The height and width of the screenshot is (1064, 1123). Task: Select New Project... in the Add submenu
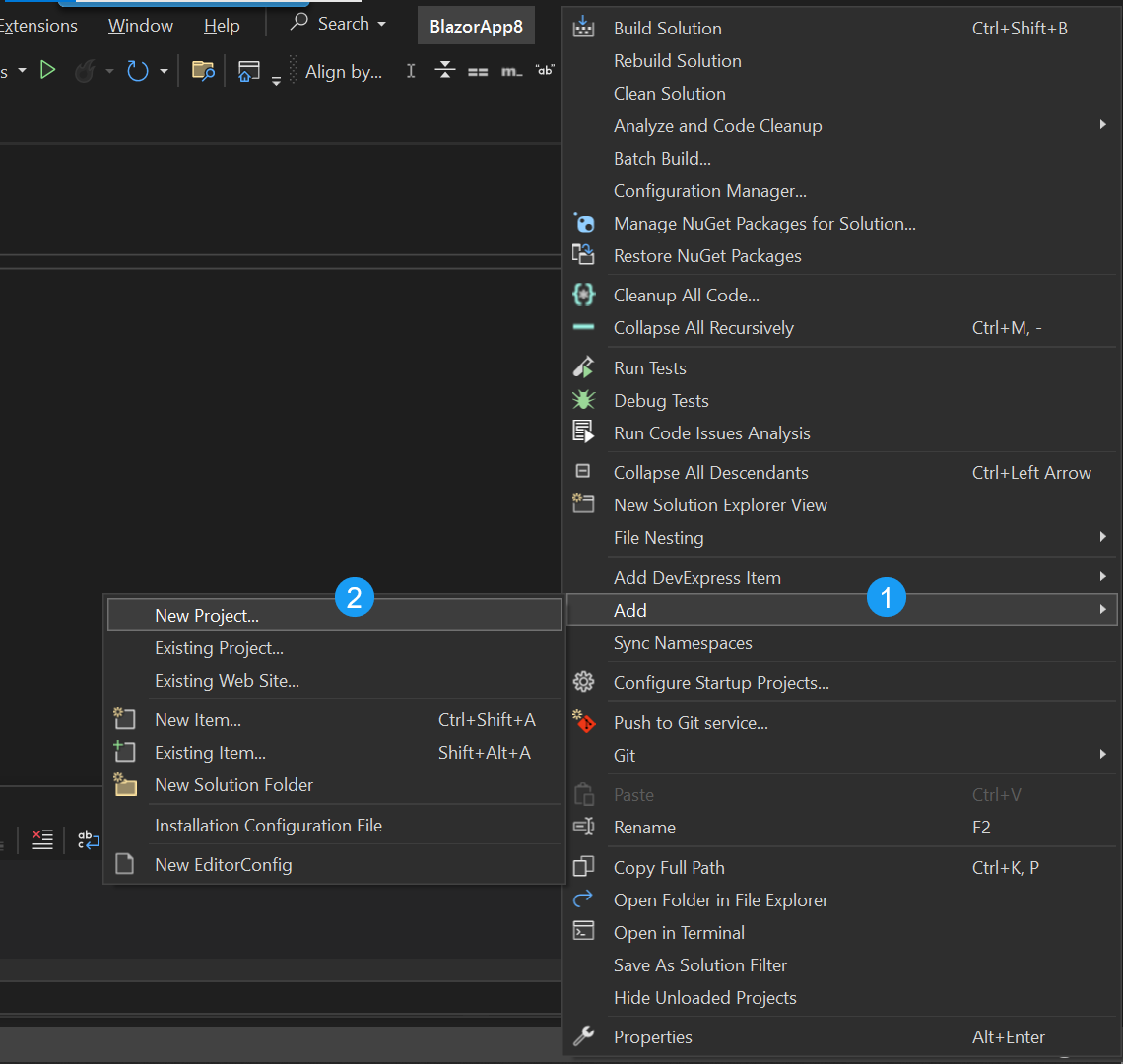tap(335, 615)
